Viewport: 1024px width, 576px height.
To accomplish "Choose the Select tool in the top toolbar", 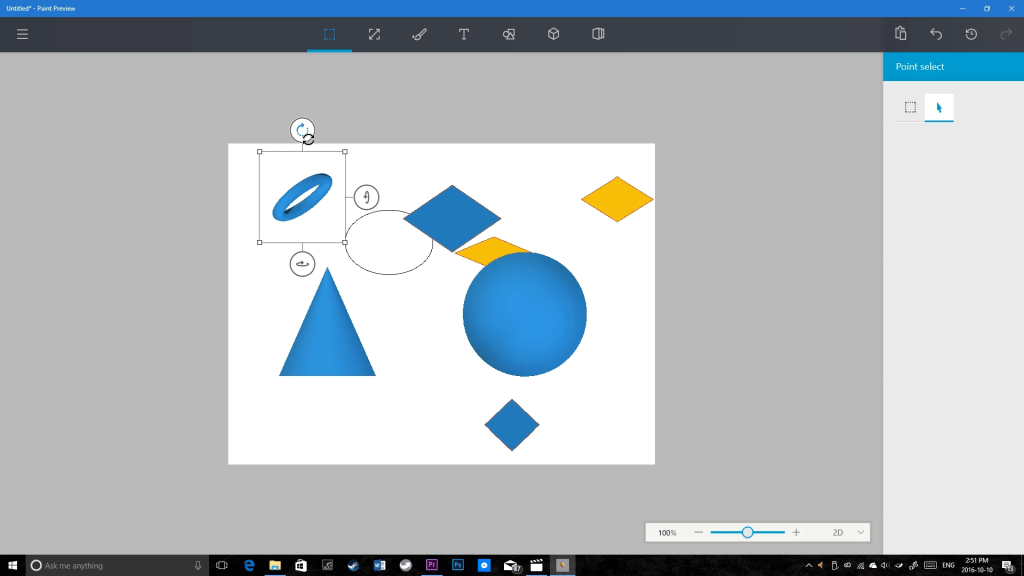I will 329,34.
